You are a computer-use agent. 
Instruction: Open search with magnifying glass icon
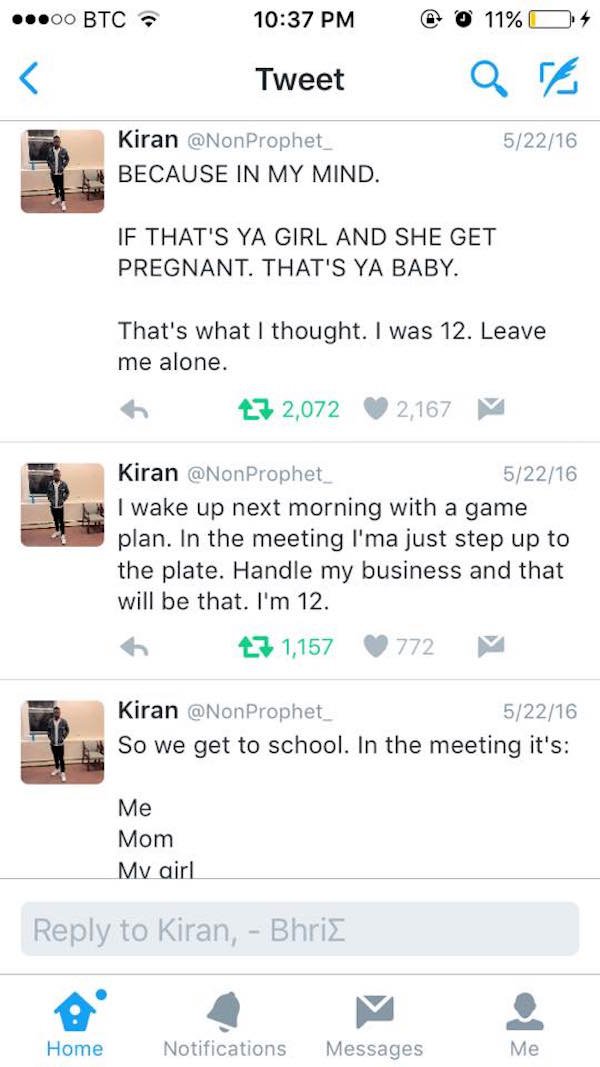tap(488, 78)
